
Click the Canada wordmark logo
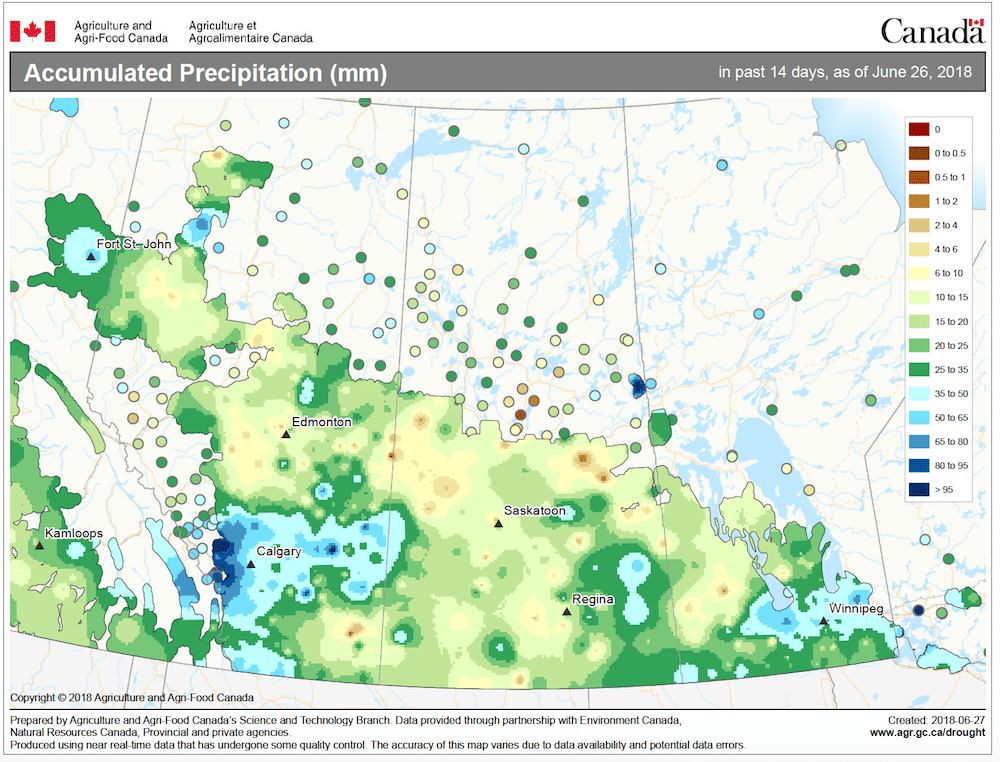(x=932, y=31)
